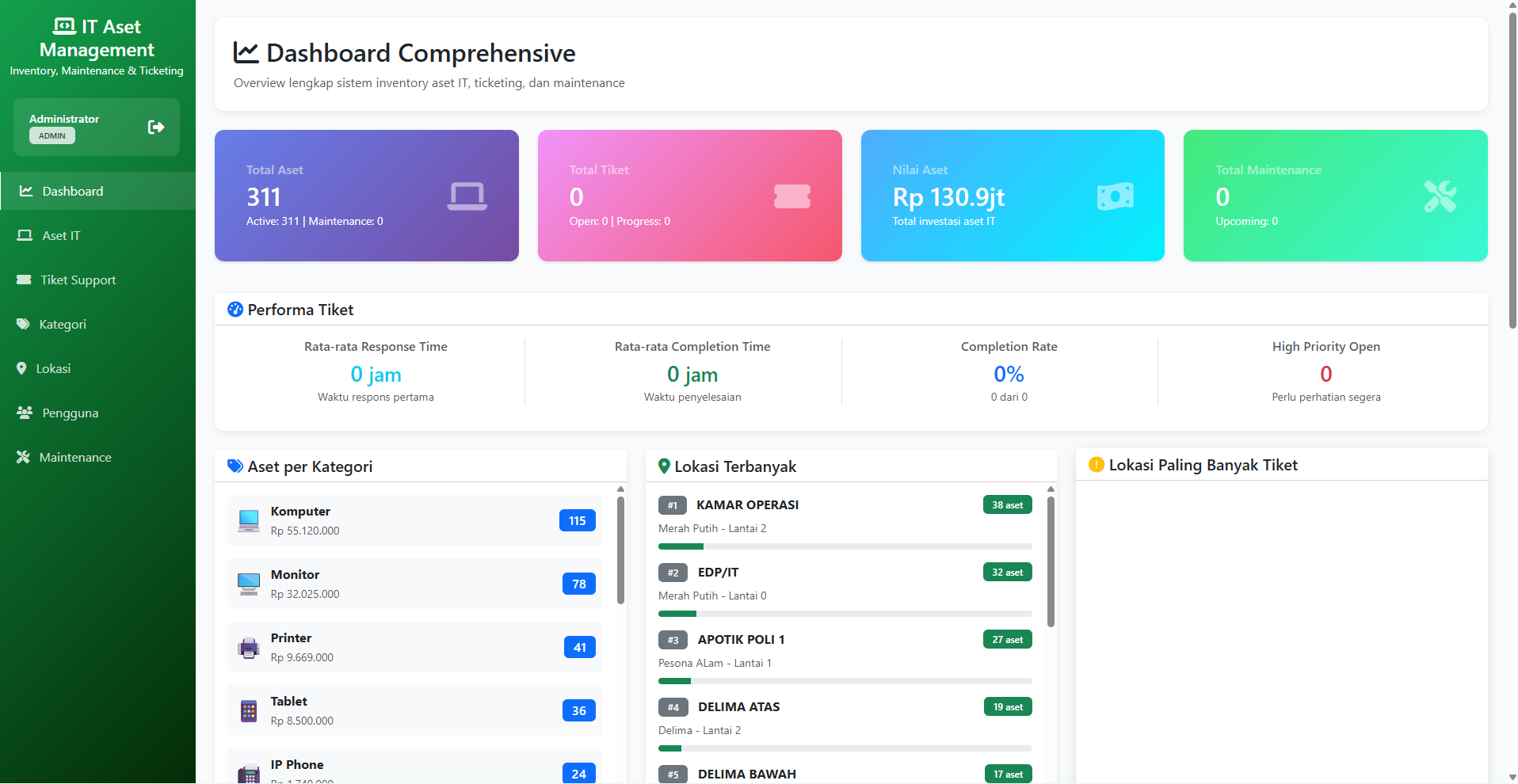Click the Tablet category icon
Image resolution: width=1518 pixels, height=784 pixels.
pyautogui.click(x=249, y=711)
